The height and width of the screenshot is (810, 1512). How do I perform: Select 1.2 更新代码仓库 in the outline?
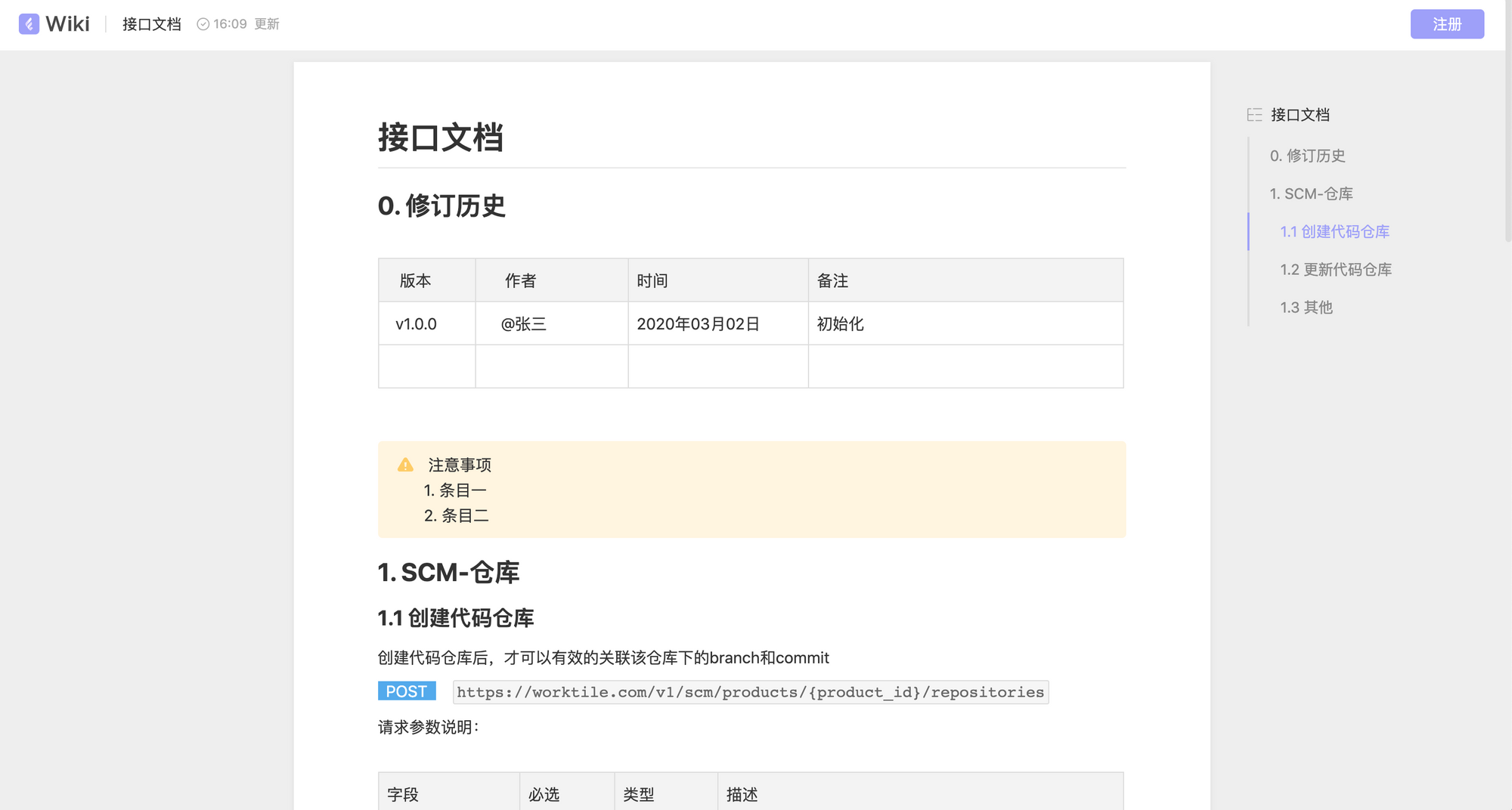[1336, 269]
